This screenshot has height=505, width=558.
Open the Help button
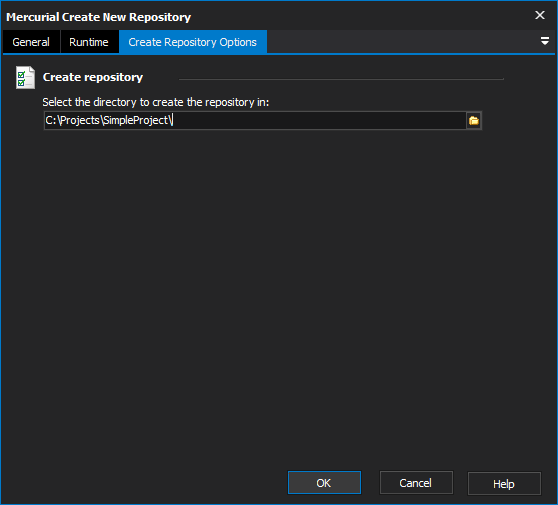(504, 483)
